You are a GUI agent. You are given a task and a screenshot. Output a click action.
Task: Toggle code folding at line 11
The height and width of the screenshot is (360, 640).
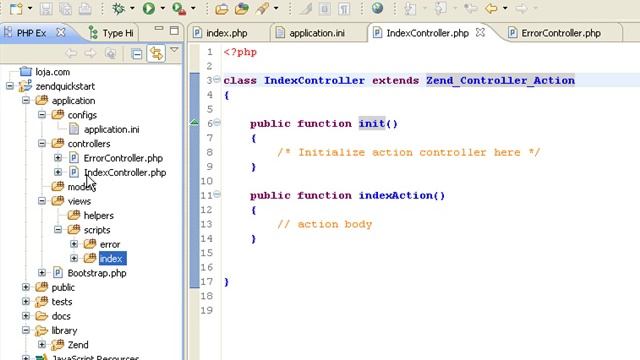point(217,194)
